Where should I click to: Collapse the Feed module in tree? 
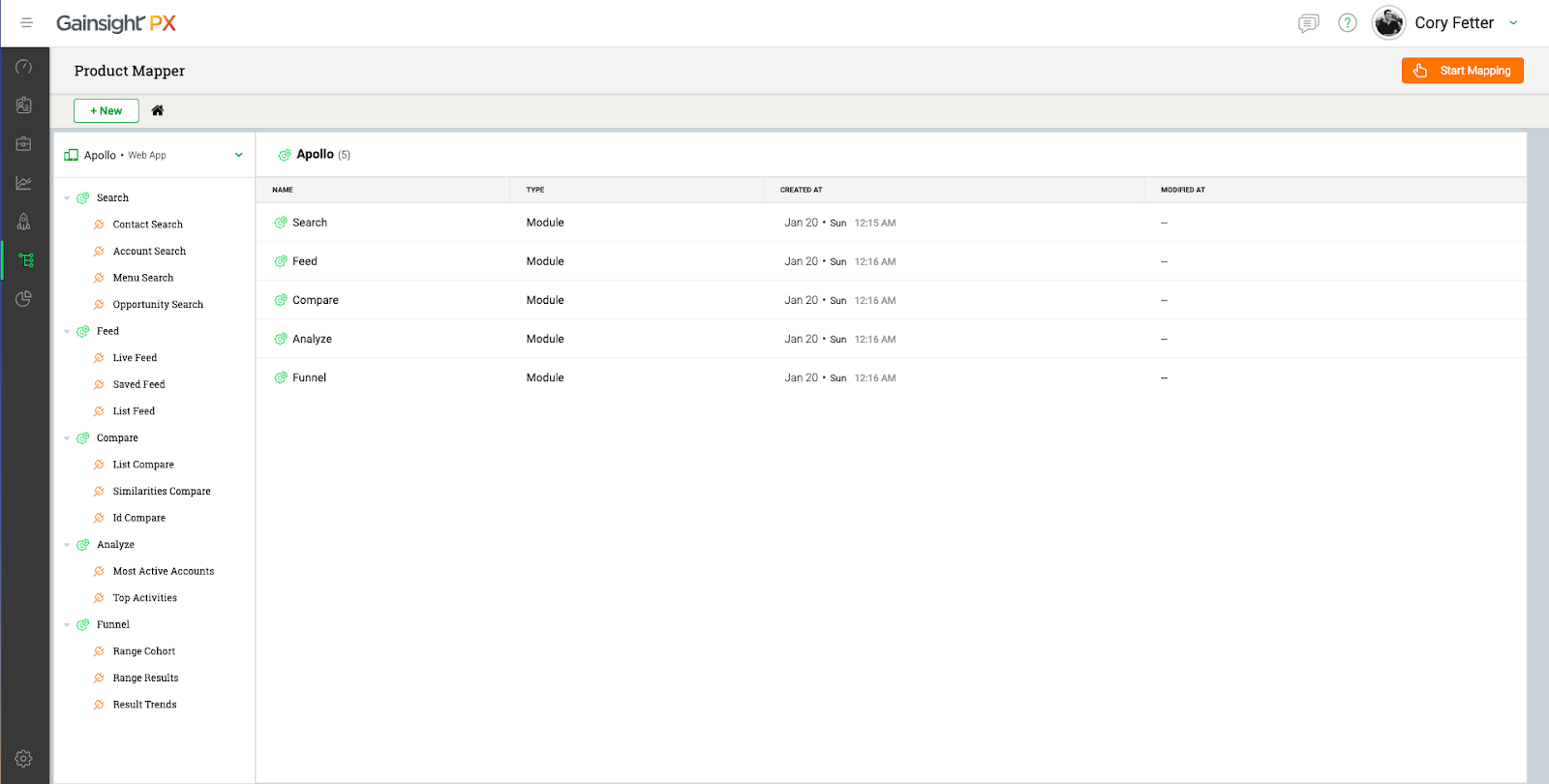pyautogui.click(x=67, y=332)
